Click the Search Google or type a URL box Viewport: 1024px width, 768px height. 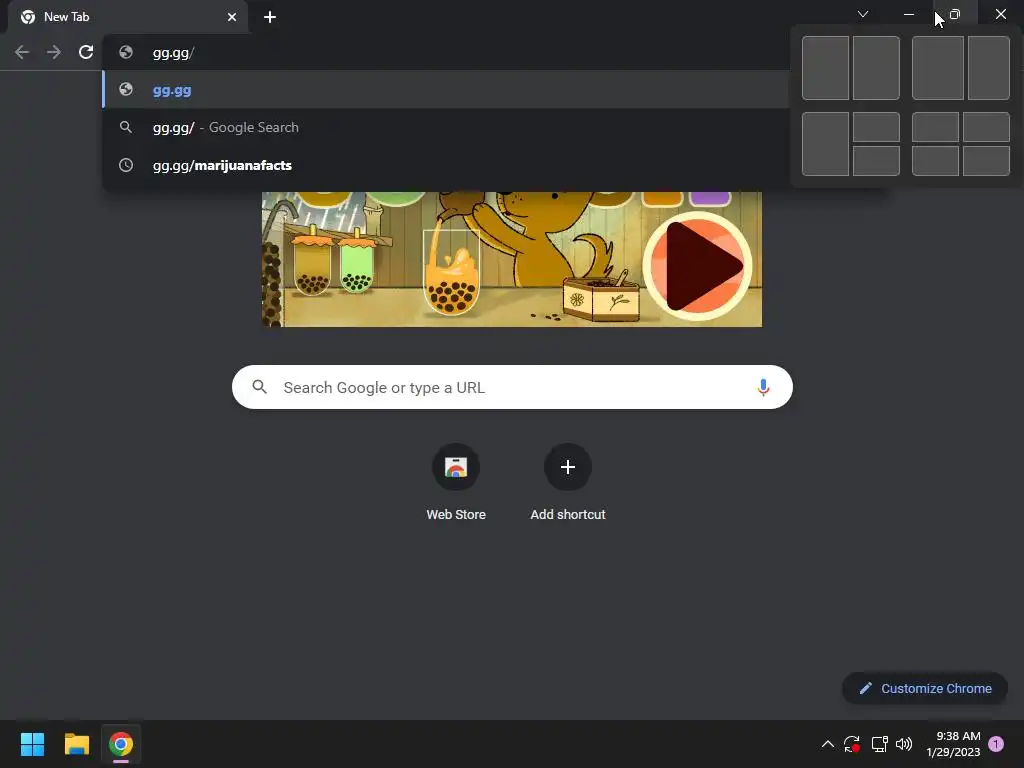coord(512,387)
